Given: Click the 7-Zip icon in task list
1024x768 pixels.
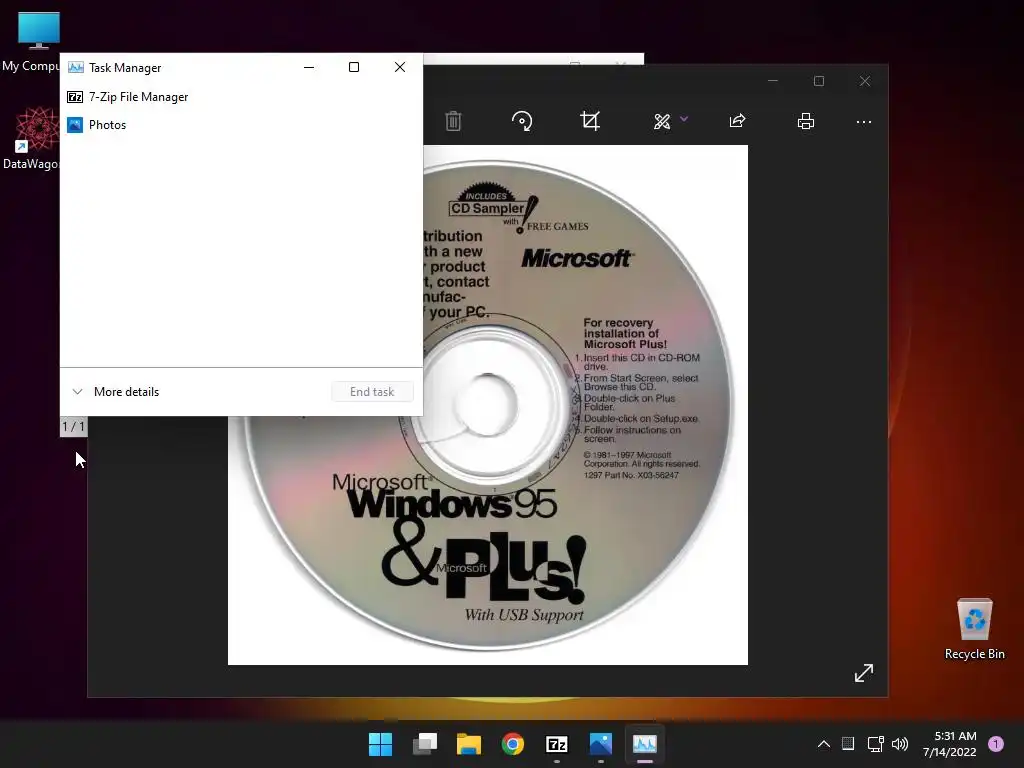Looking at the screenshot, I should [x=75, y=97].
